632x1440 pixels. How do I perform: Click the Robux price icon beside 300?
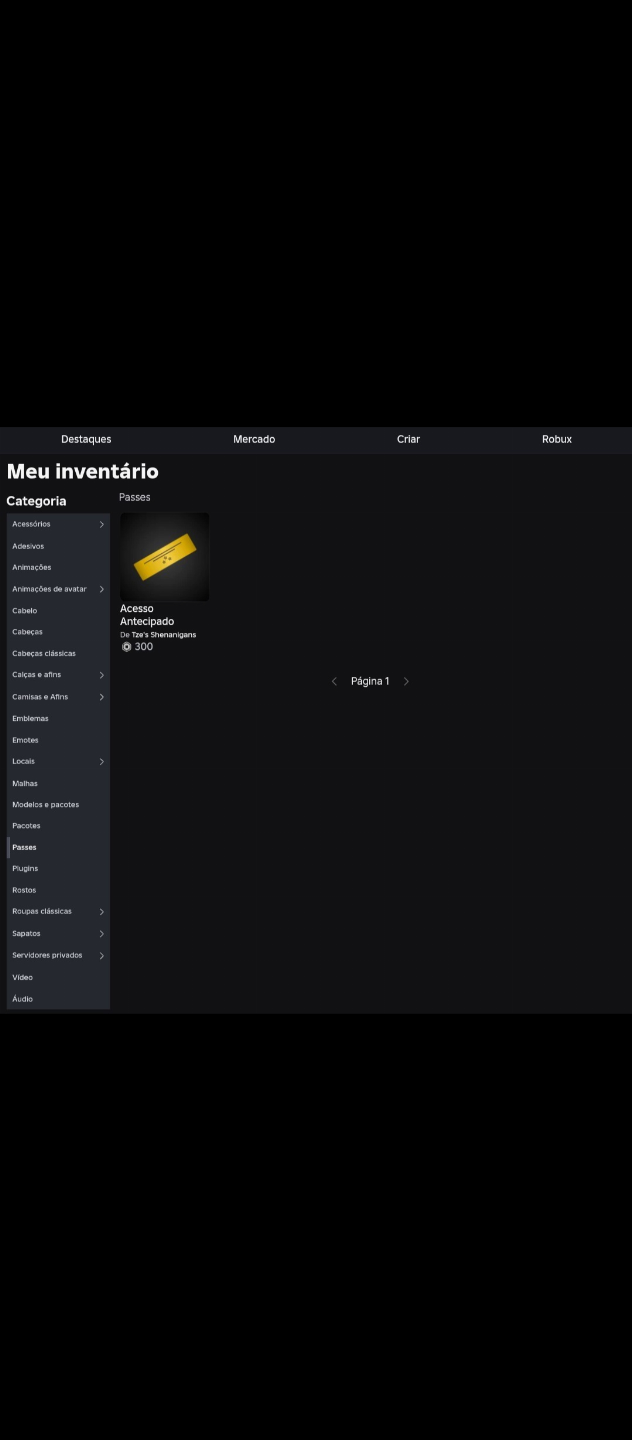[127, 647]
